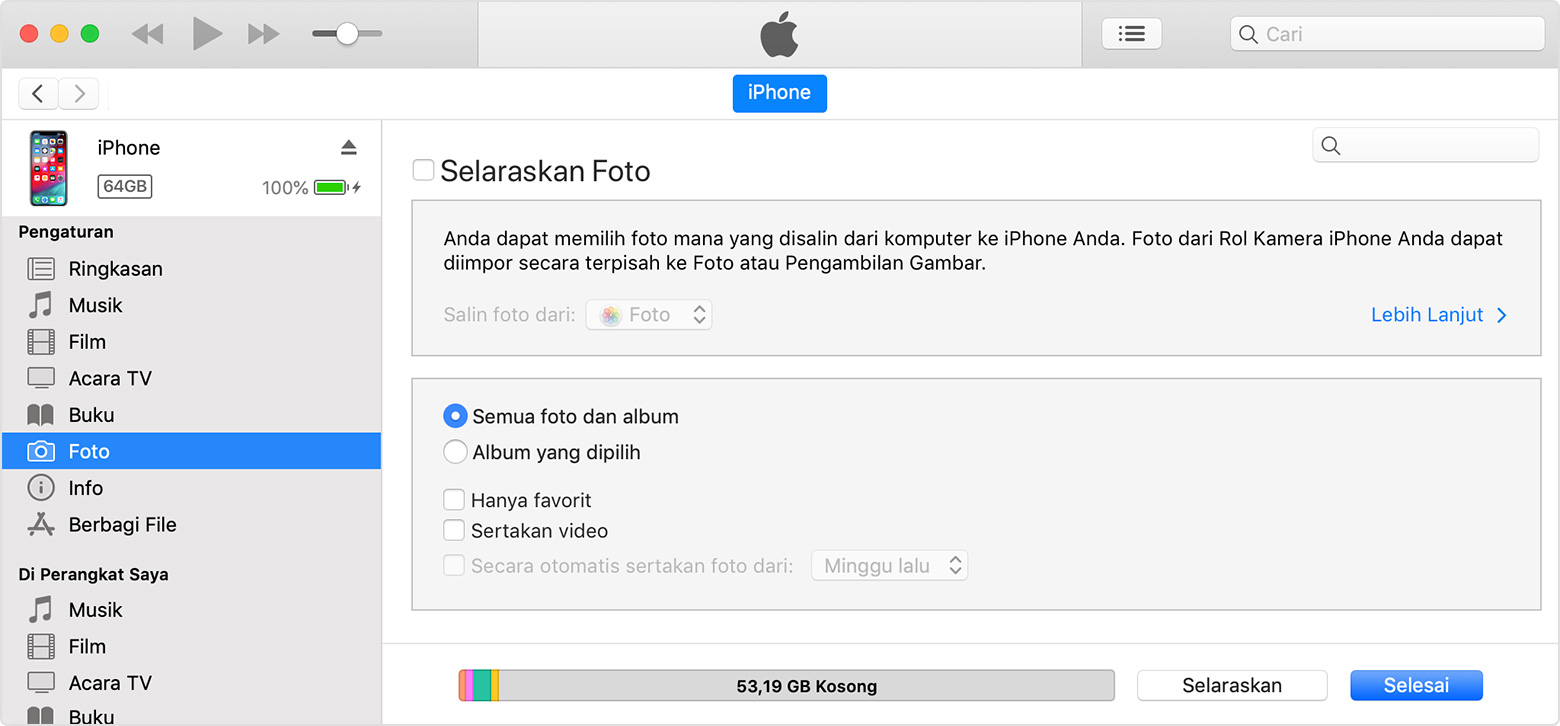
Task: Click the open book icon under Pengaturan
Action: coord(41,415)
